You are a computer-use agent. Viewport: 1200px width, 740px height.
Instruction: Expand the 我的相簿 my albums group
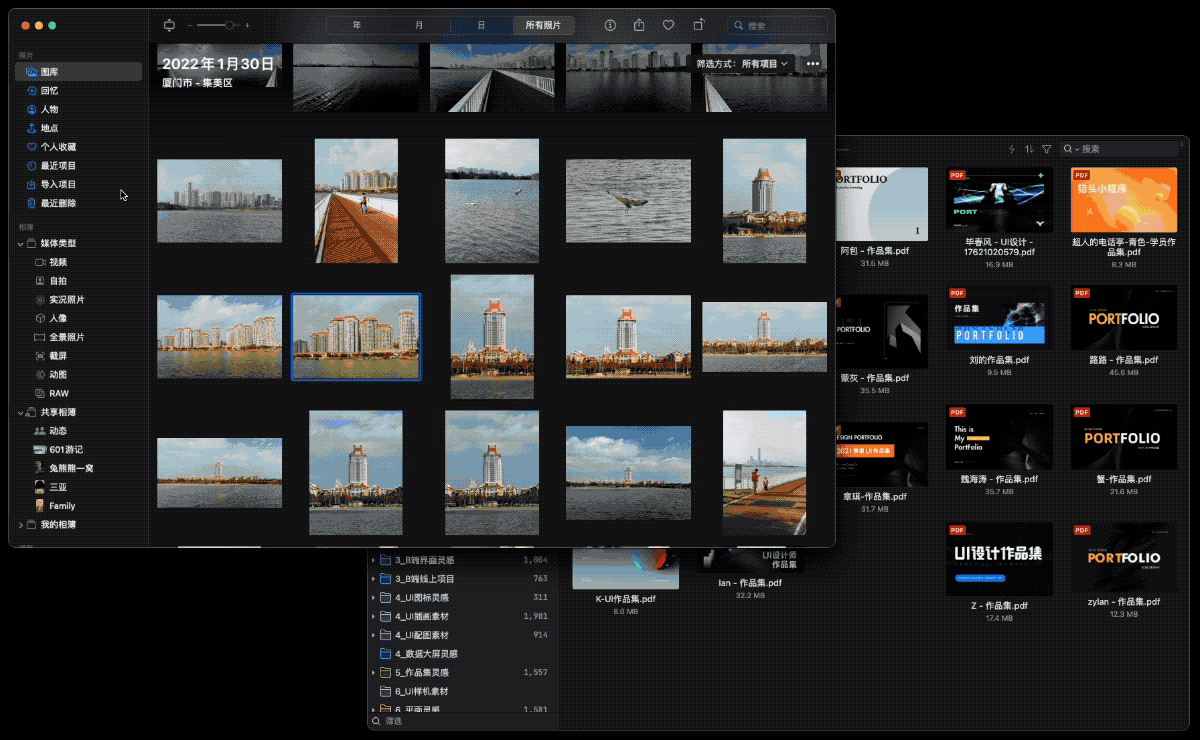(21, 525)
